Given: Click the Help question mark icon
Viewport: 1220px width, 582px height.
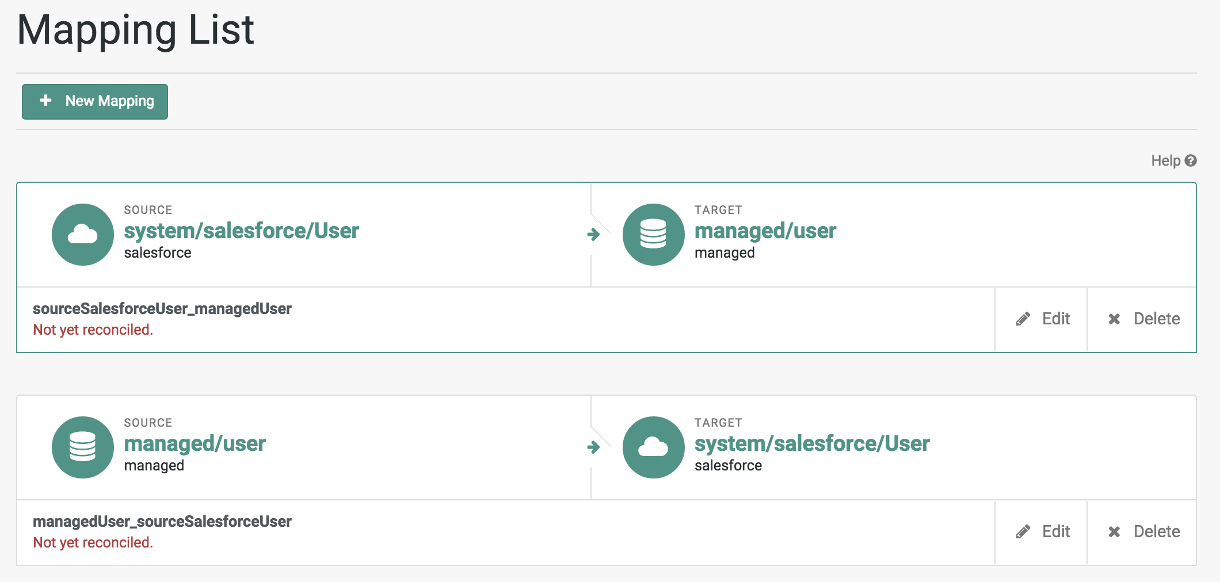Looking at the screenshot, I should [1191, 161].
